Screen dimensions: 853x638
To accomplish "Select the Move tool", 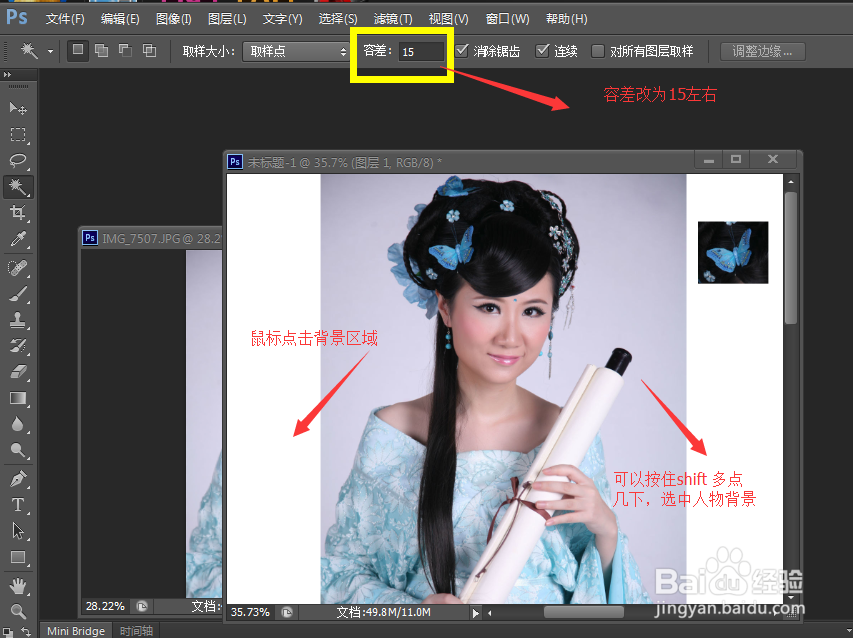I will [19, 107].
